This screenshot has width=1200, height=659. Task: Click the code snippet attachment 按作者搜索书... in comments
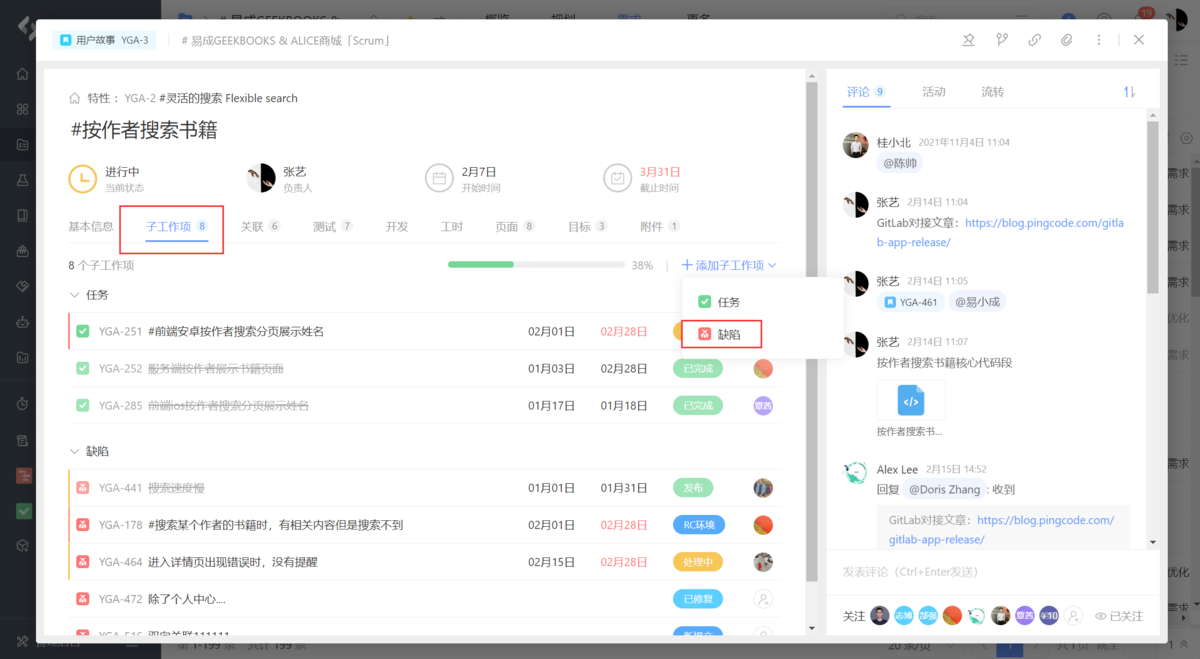(x=911, y=398)
